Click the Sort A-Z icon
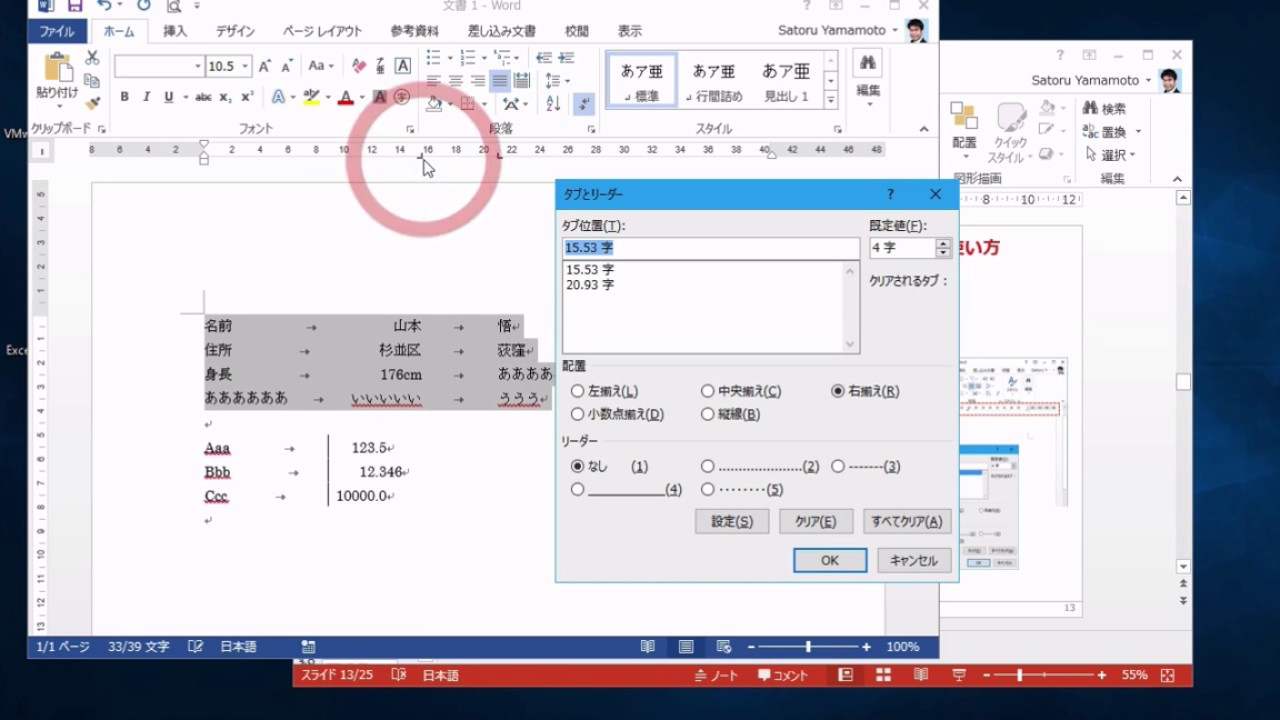This screenshot has width=1280, height=720. pyautogui.click(x=553, y=103)
